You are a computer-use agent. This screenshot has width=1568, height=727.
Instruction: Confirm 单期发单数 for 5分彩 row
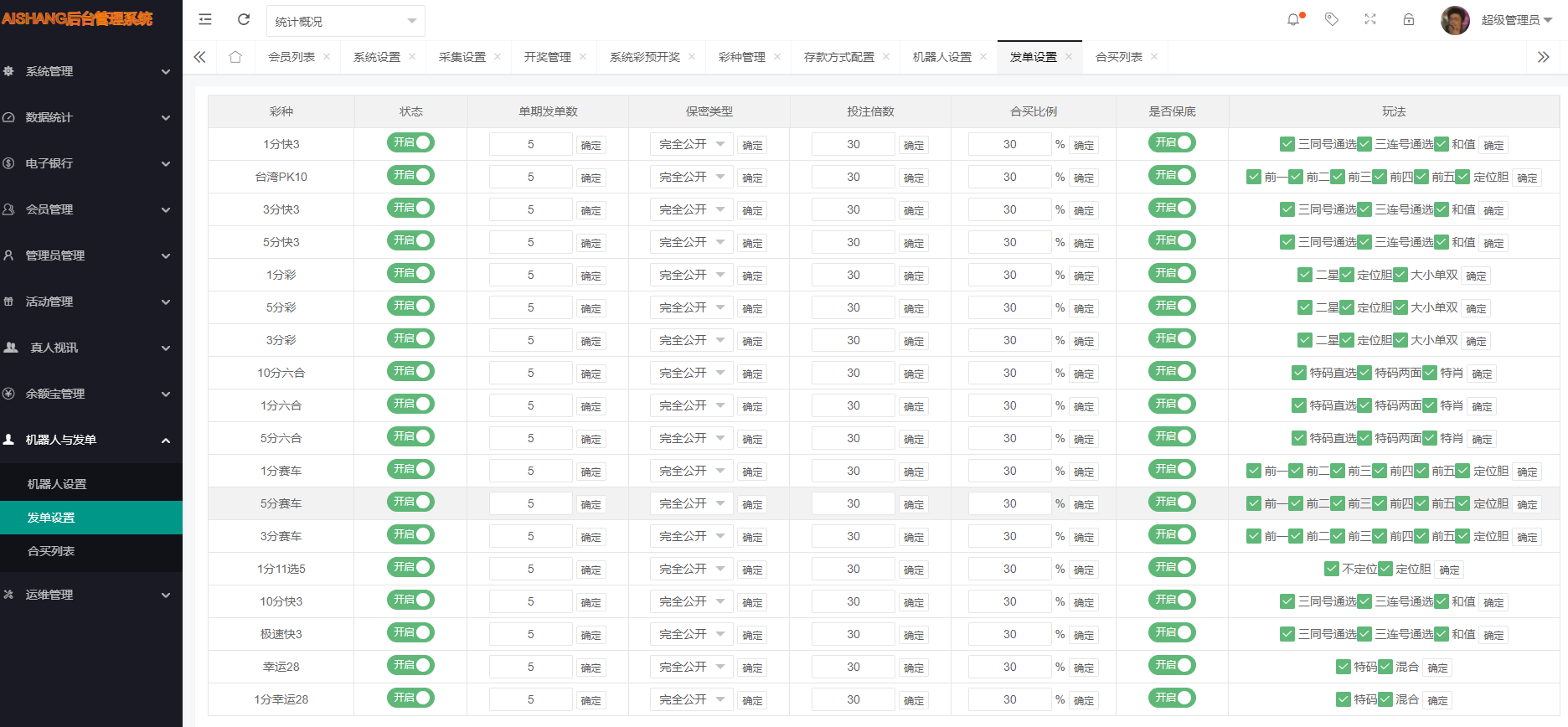coord(591,308)
